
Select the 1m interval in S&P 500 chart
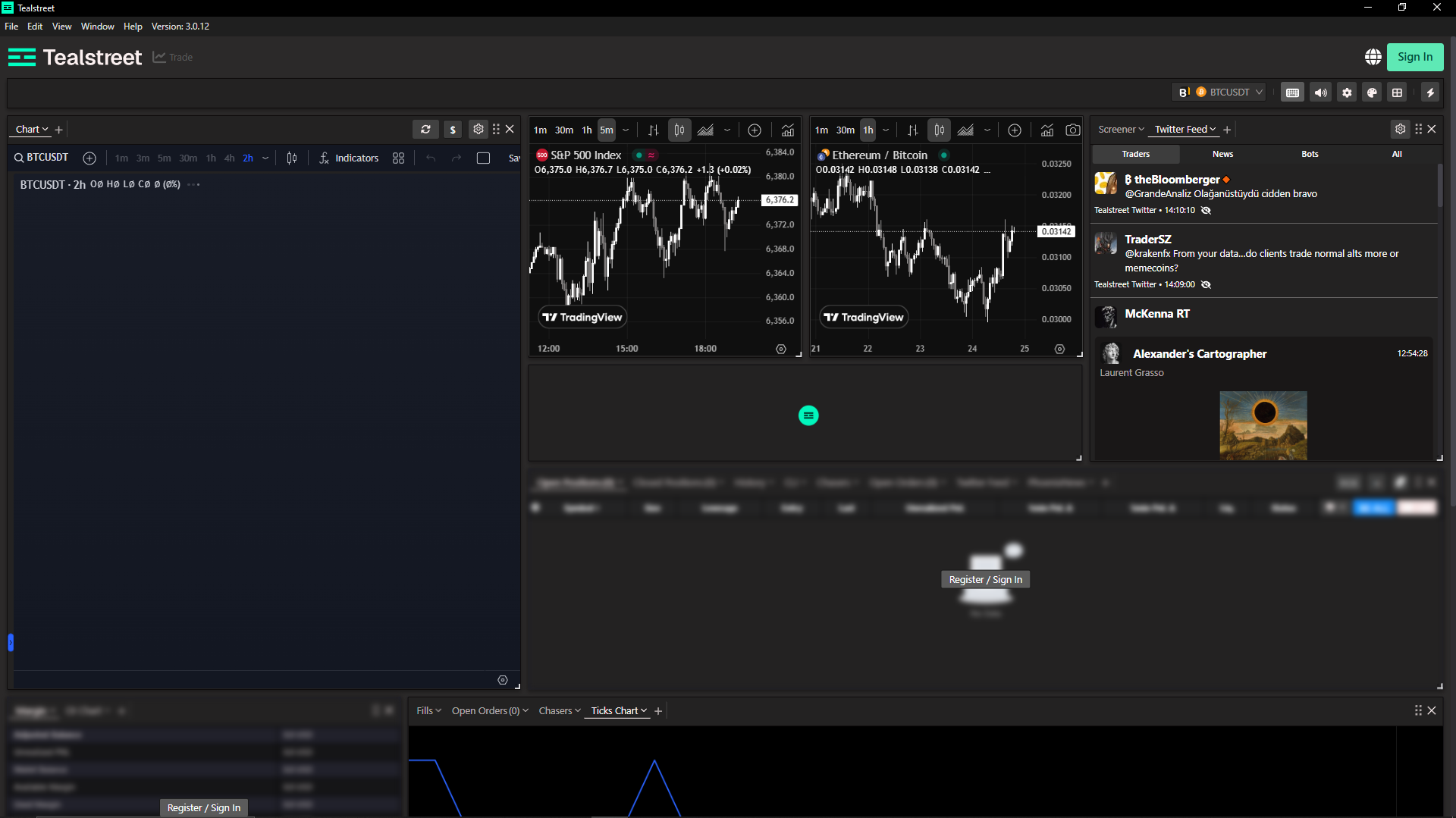tap(540, 130)
